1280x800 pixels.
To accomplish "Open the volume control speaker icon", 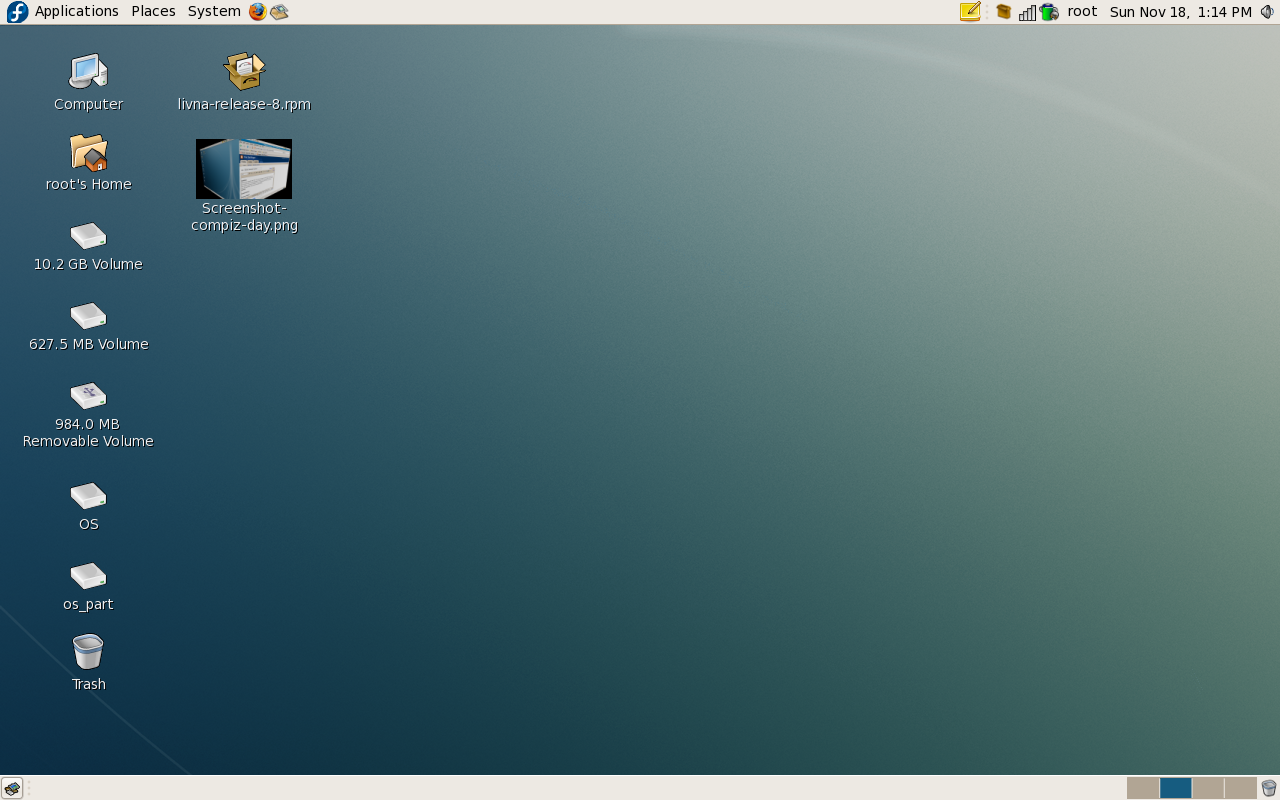I will (x=1267, y=12).
